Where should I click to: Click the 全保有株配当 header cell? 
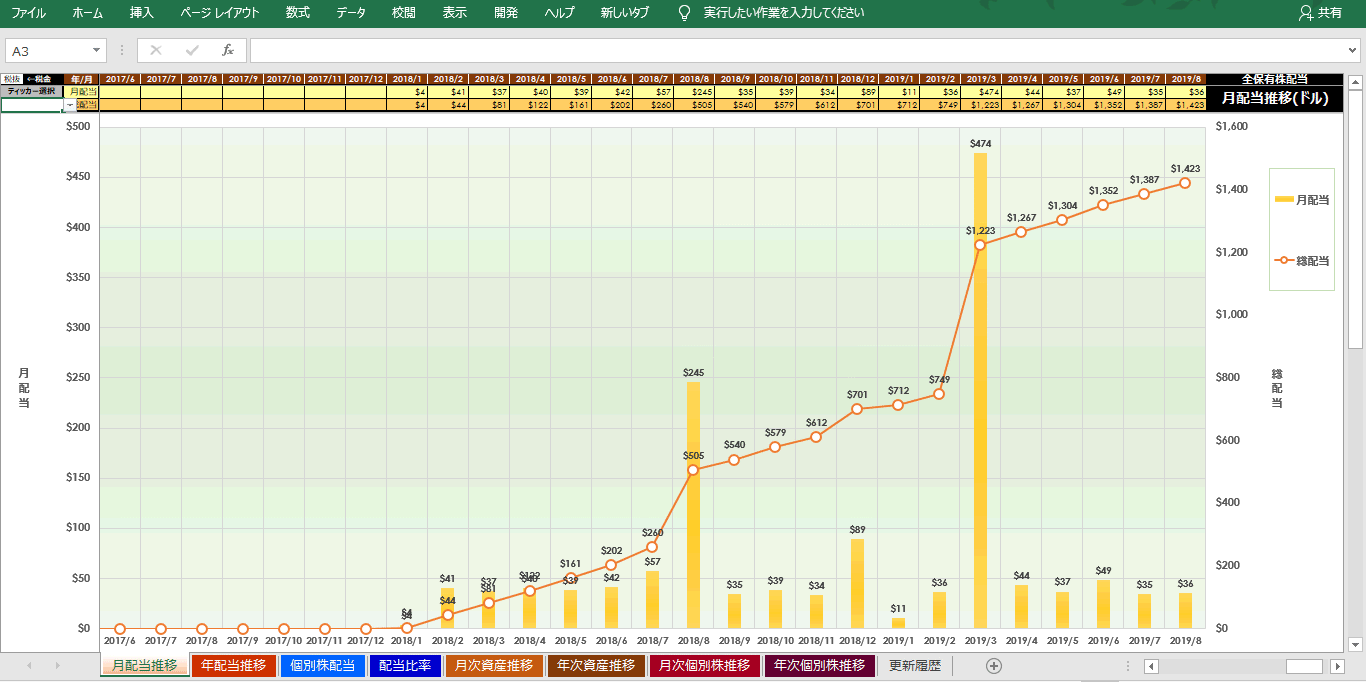point(1274,79)
